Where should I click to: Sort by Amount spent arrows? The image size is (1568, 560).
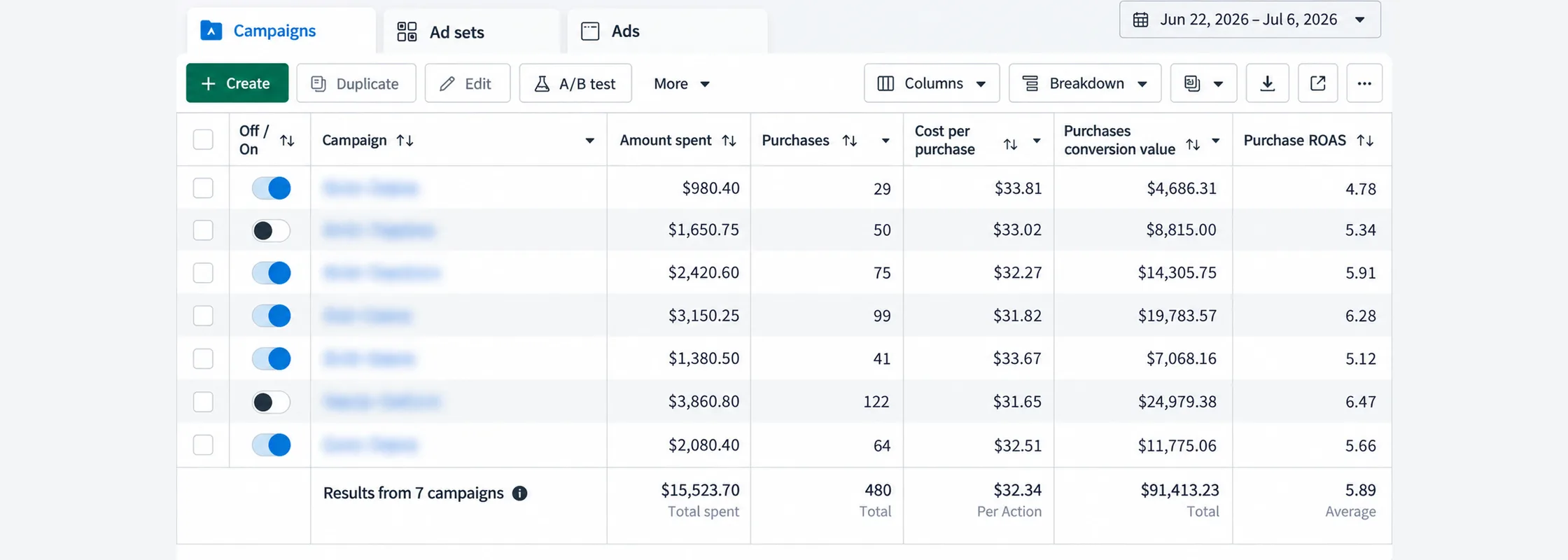click(x=729, y=141)
